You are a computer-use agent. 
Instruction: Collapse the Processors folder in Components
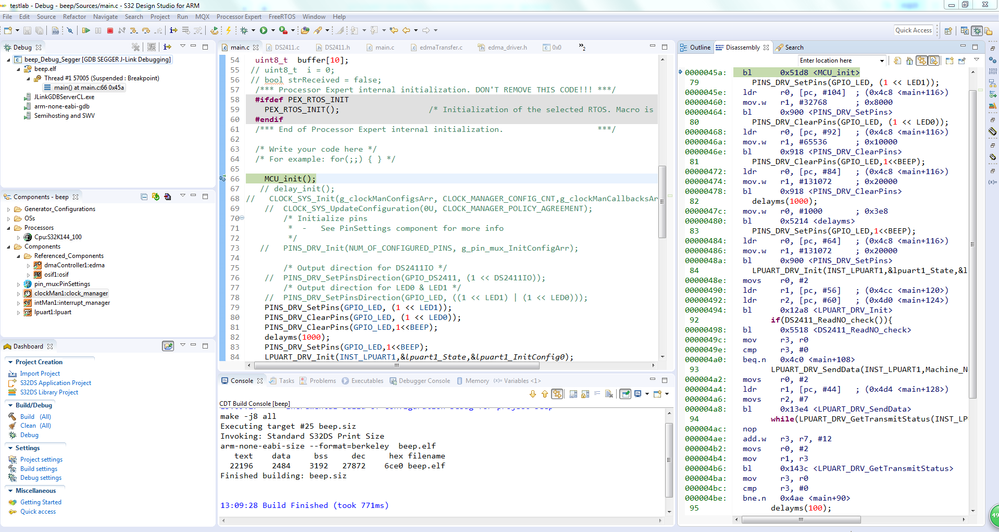(9, 227)
